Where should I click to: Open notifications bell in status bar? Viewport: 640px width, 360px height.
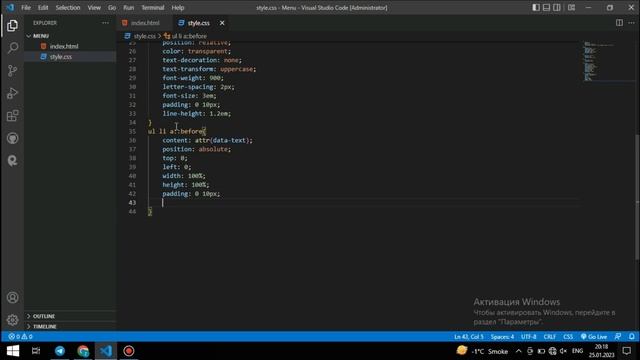point(631,337)
